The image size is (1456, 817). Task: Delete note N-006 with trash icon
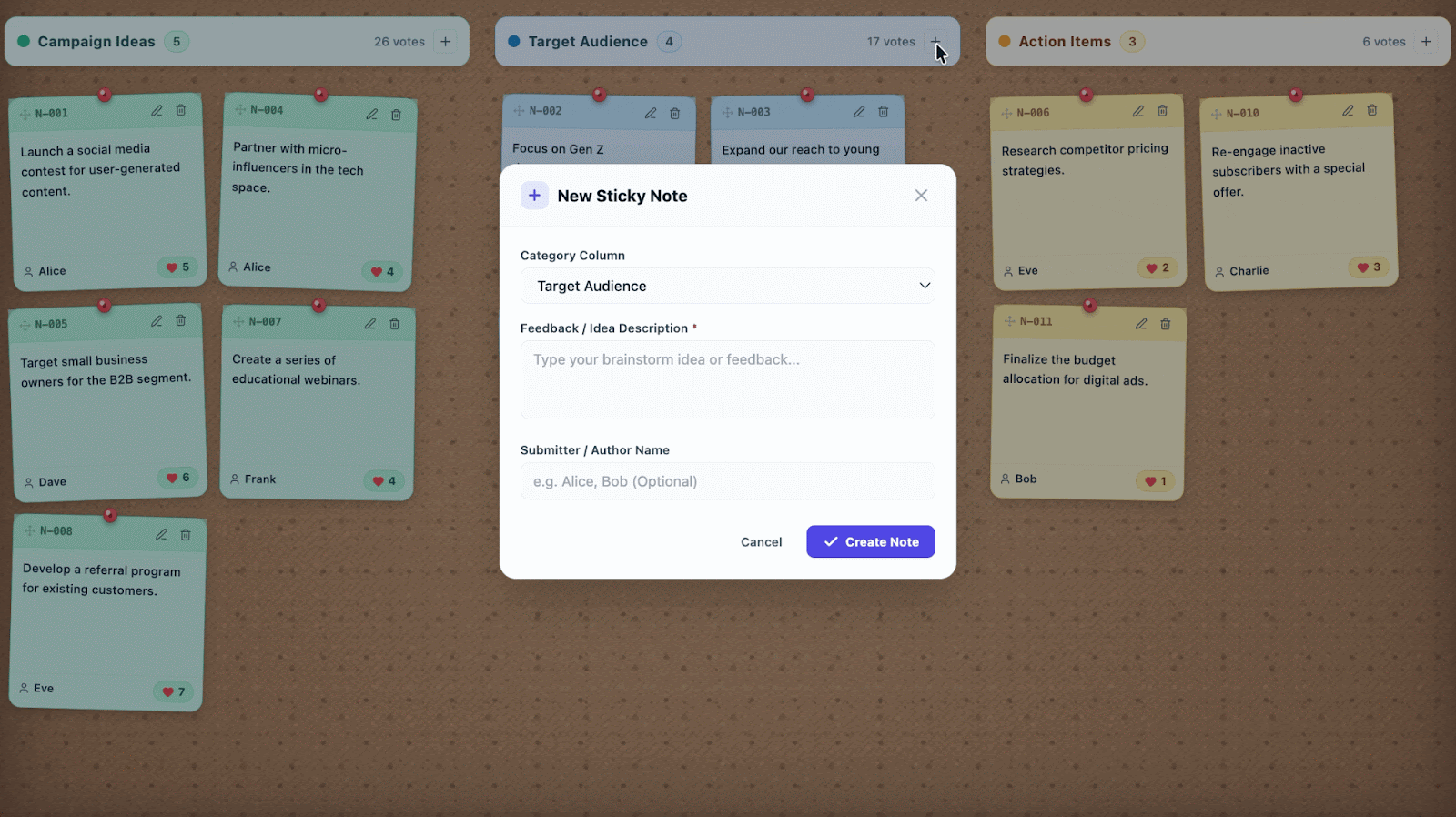click(x=1163, y=111)
